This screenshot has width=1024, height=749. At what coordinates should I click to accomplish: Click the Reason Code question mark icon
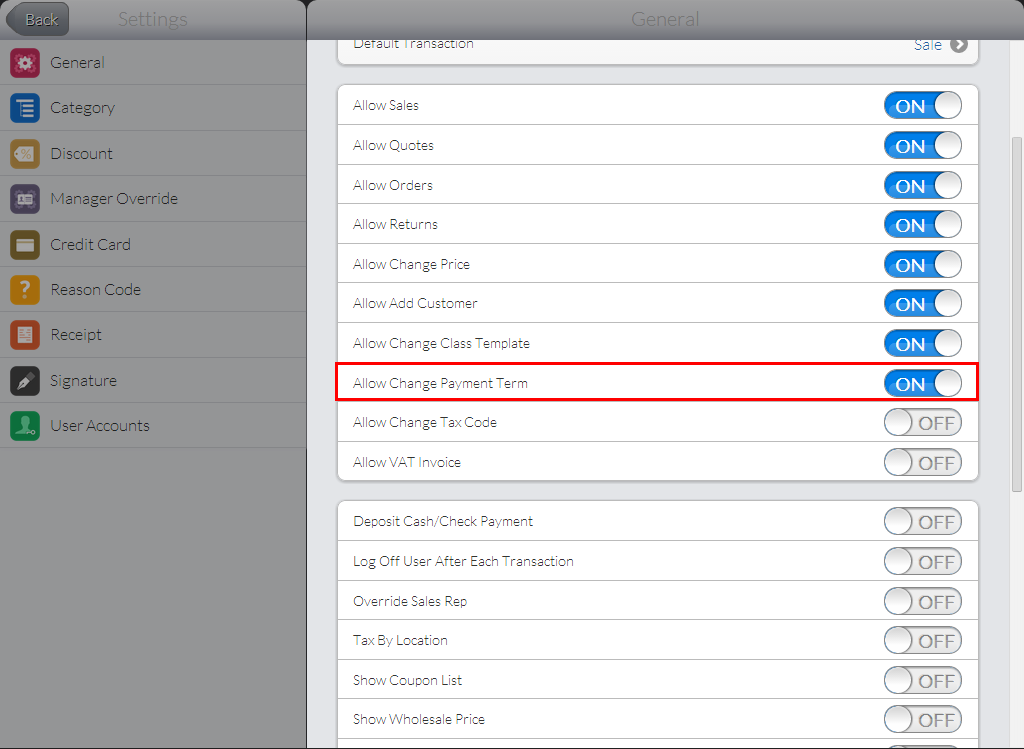[25, 289]
